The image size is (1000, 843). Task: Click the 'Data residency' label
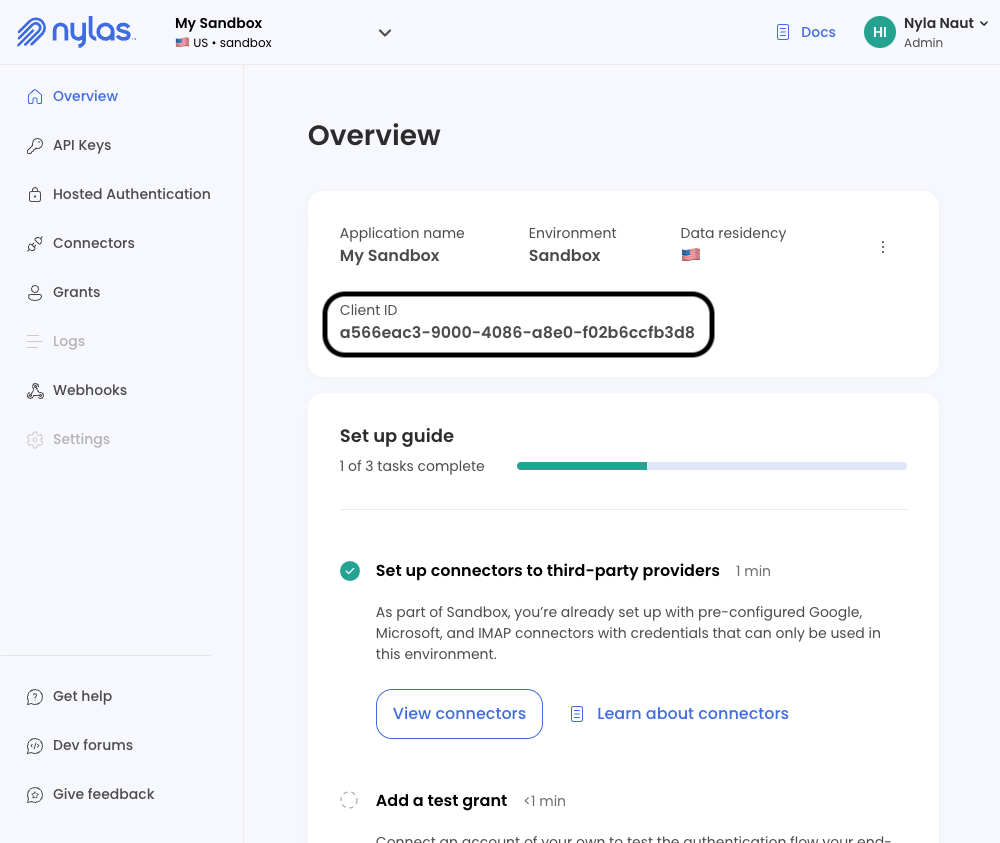733,233
